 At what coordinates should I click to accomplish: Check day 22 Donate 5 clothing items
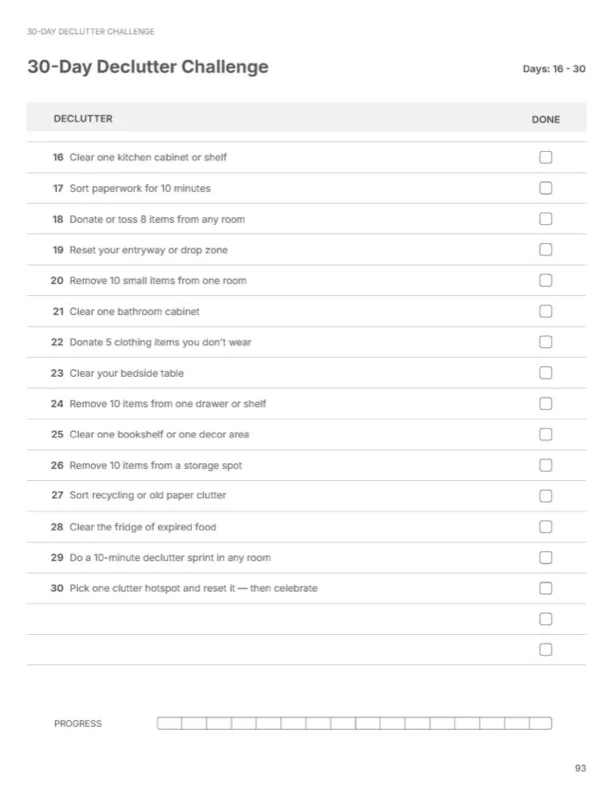click(546, 342)
